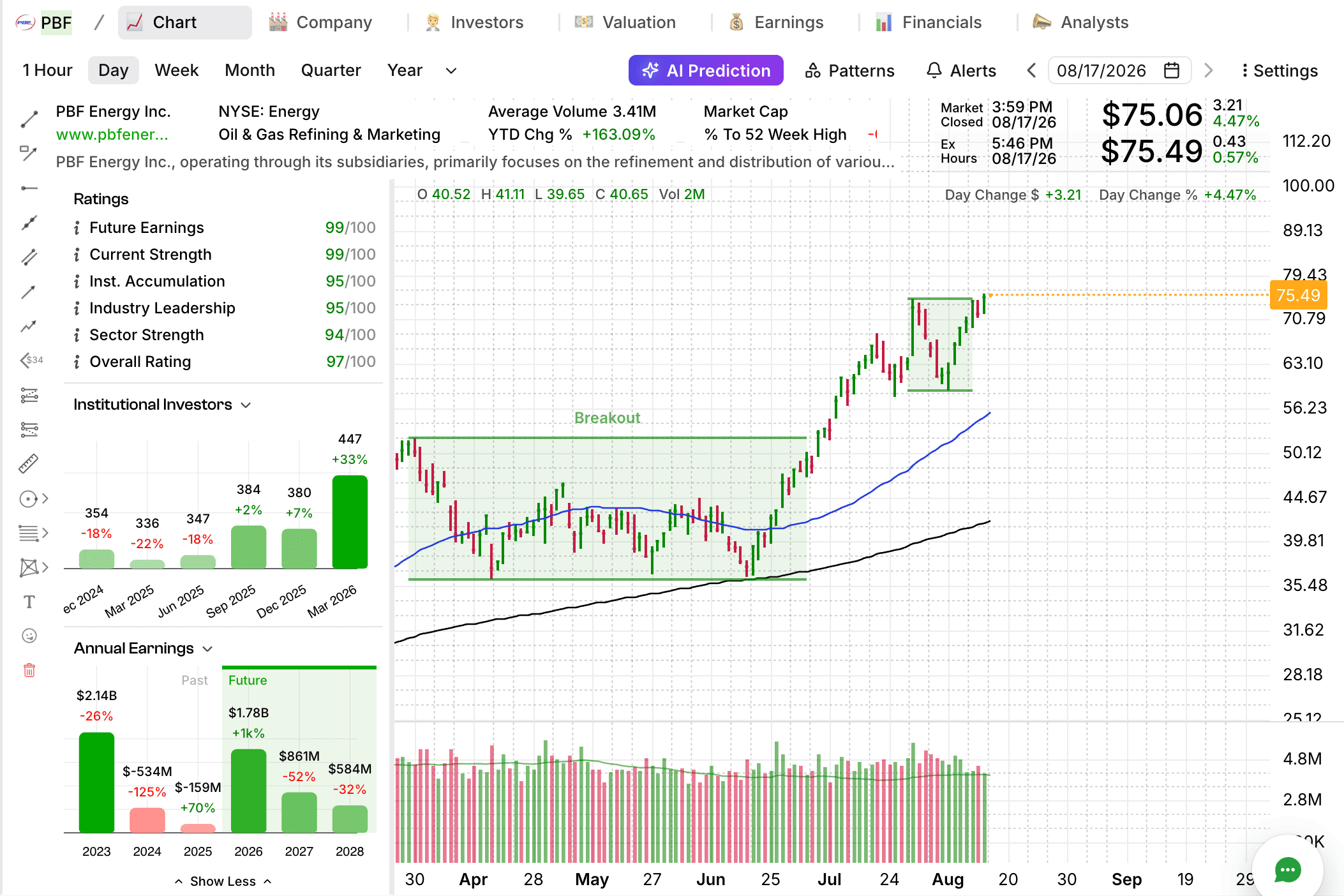Expand the Annual Earnings dropdown

coord(207,649)
